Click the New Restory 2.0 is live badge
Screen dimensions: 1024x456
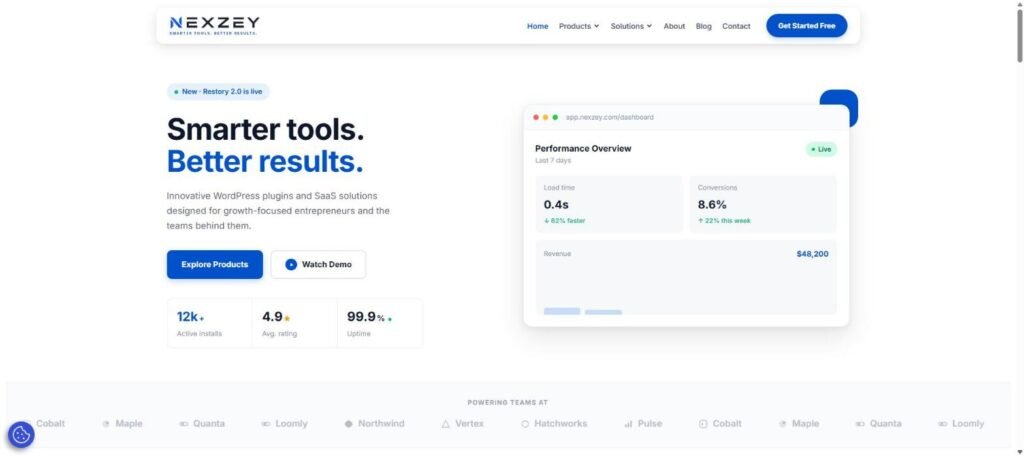tap(218, 91)
